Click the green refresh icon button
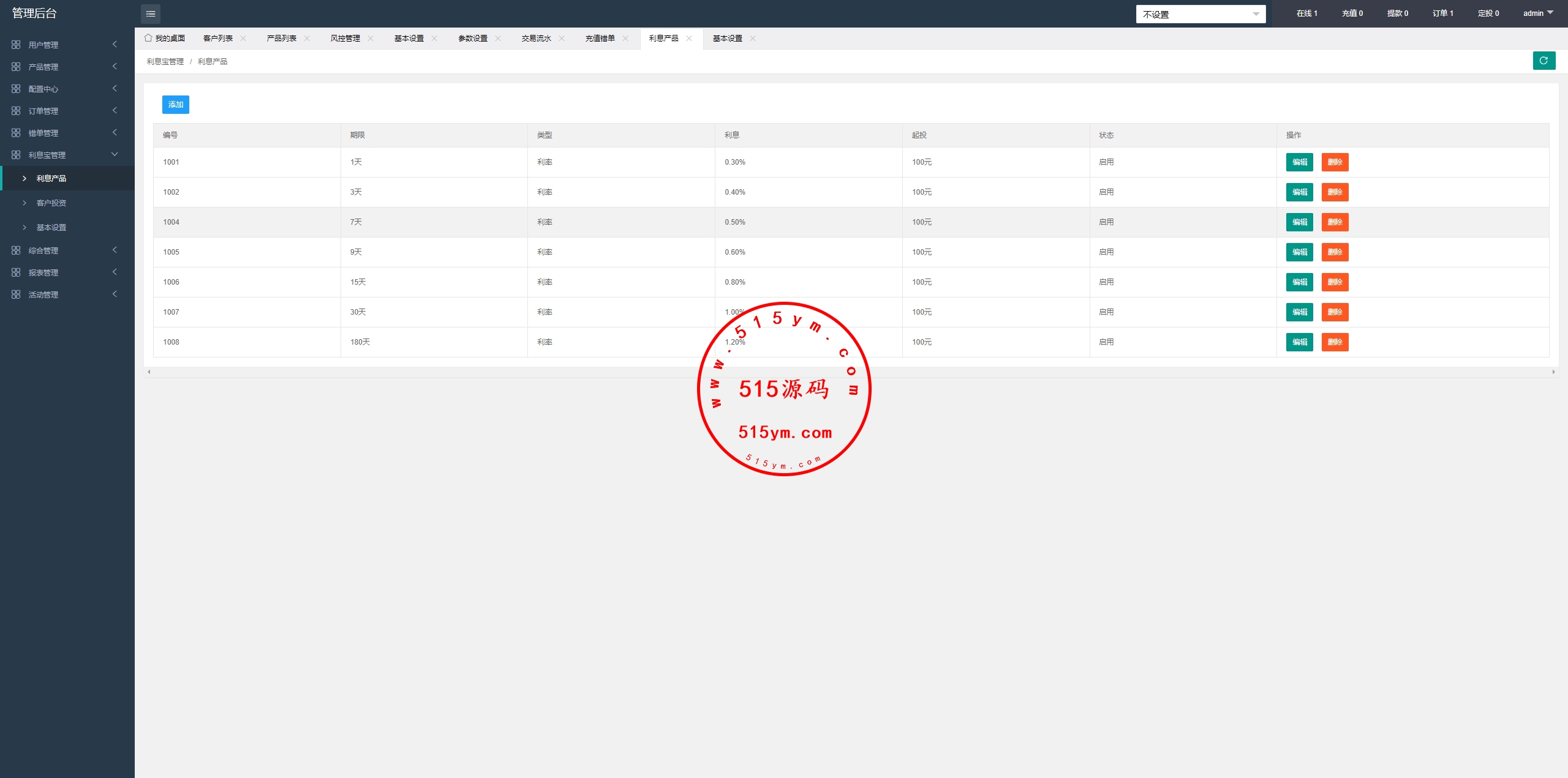Viewport: 1568px width, 778px height. 1543,61
